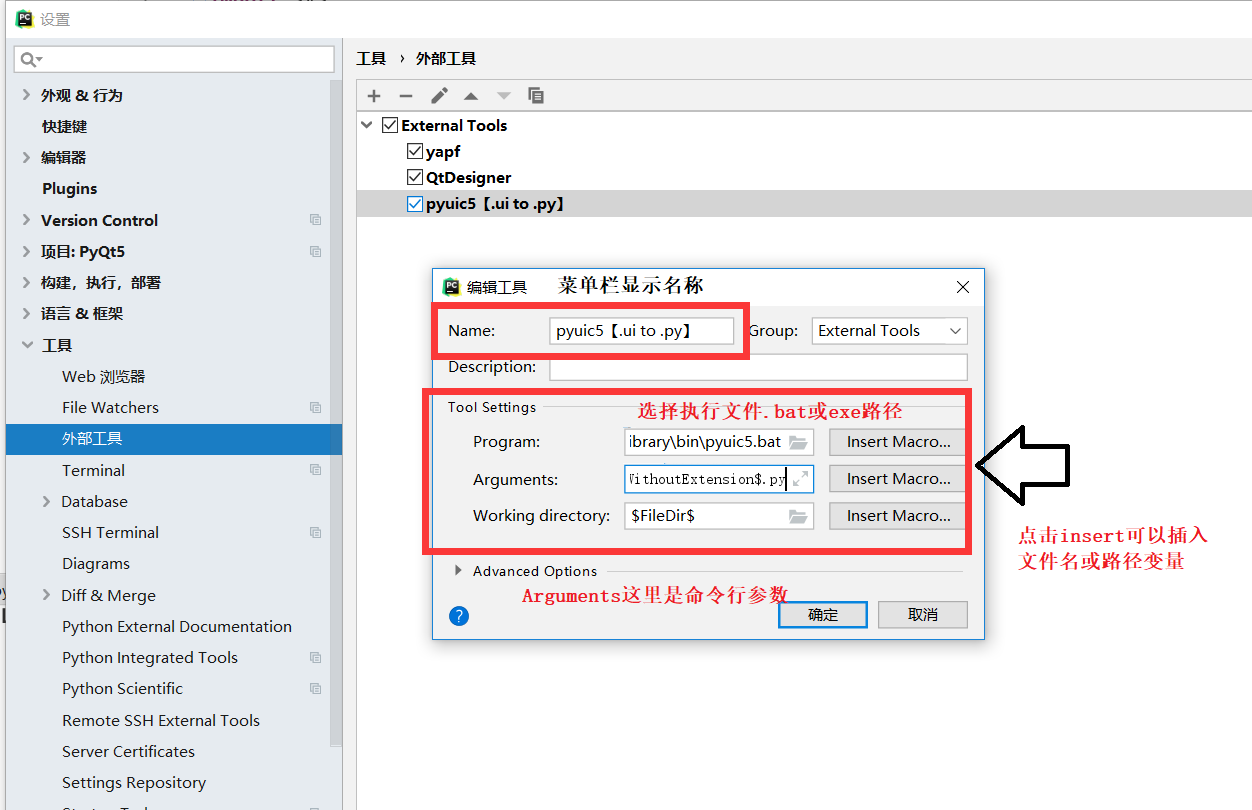Open Python External Documentation settings

tap(177, 626)
